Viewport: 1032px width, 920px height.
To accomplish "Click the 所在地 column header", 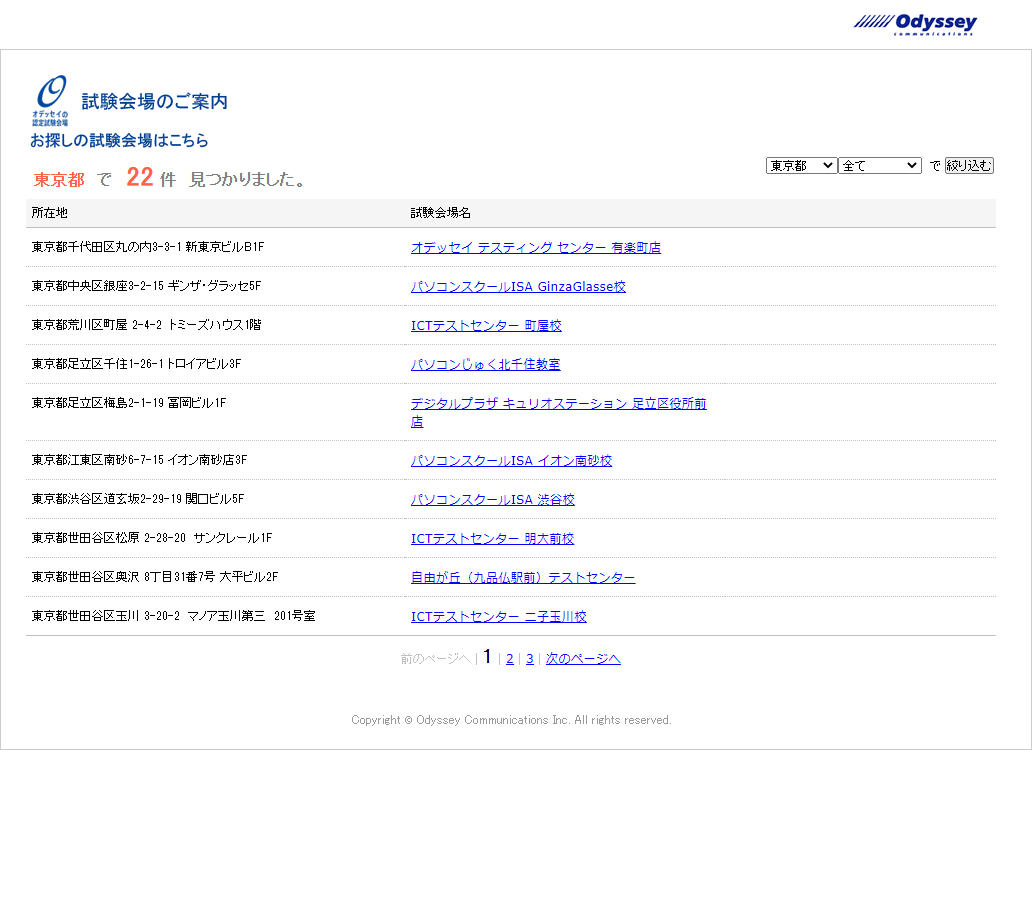I will pyautogui.click(x=49, y=213).
